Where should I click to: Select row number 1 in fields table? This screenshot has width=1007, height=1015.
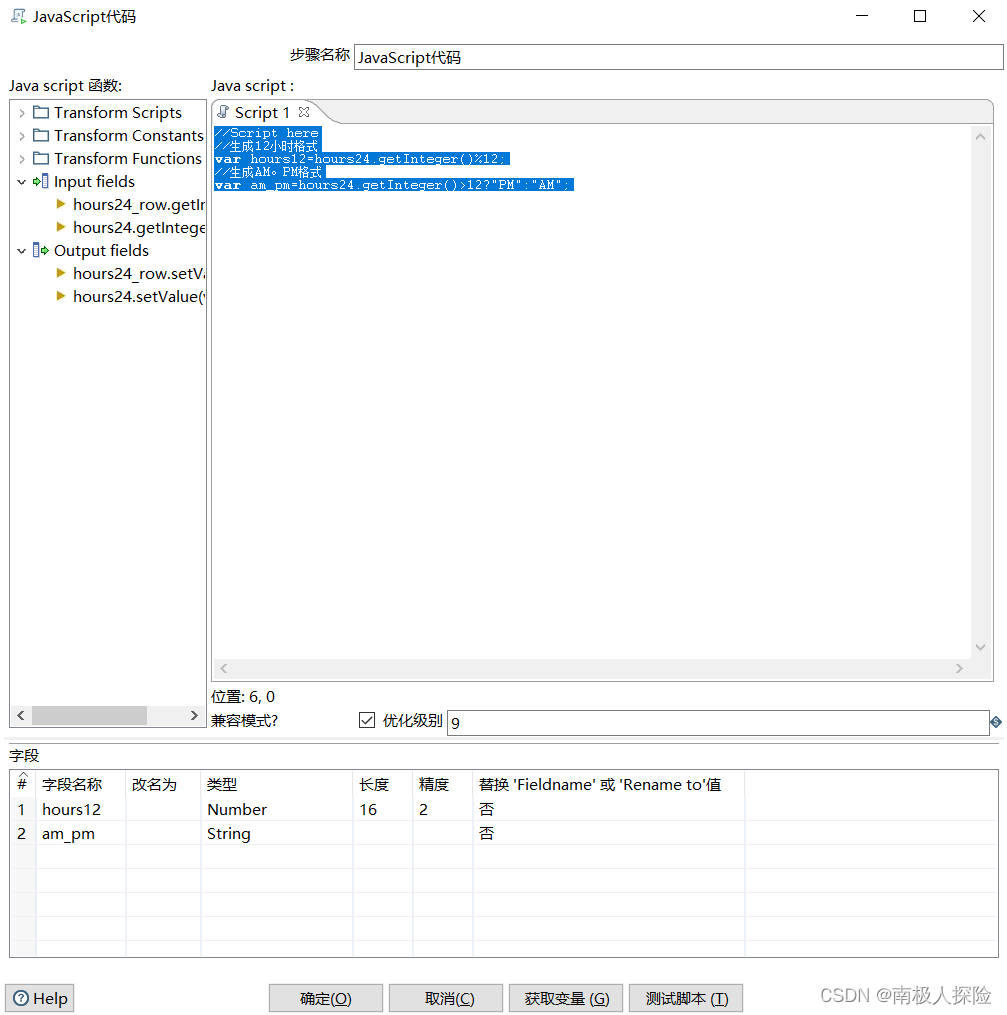(x=23, y=810)
